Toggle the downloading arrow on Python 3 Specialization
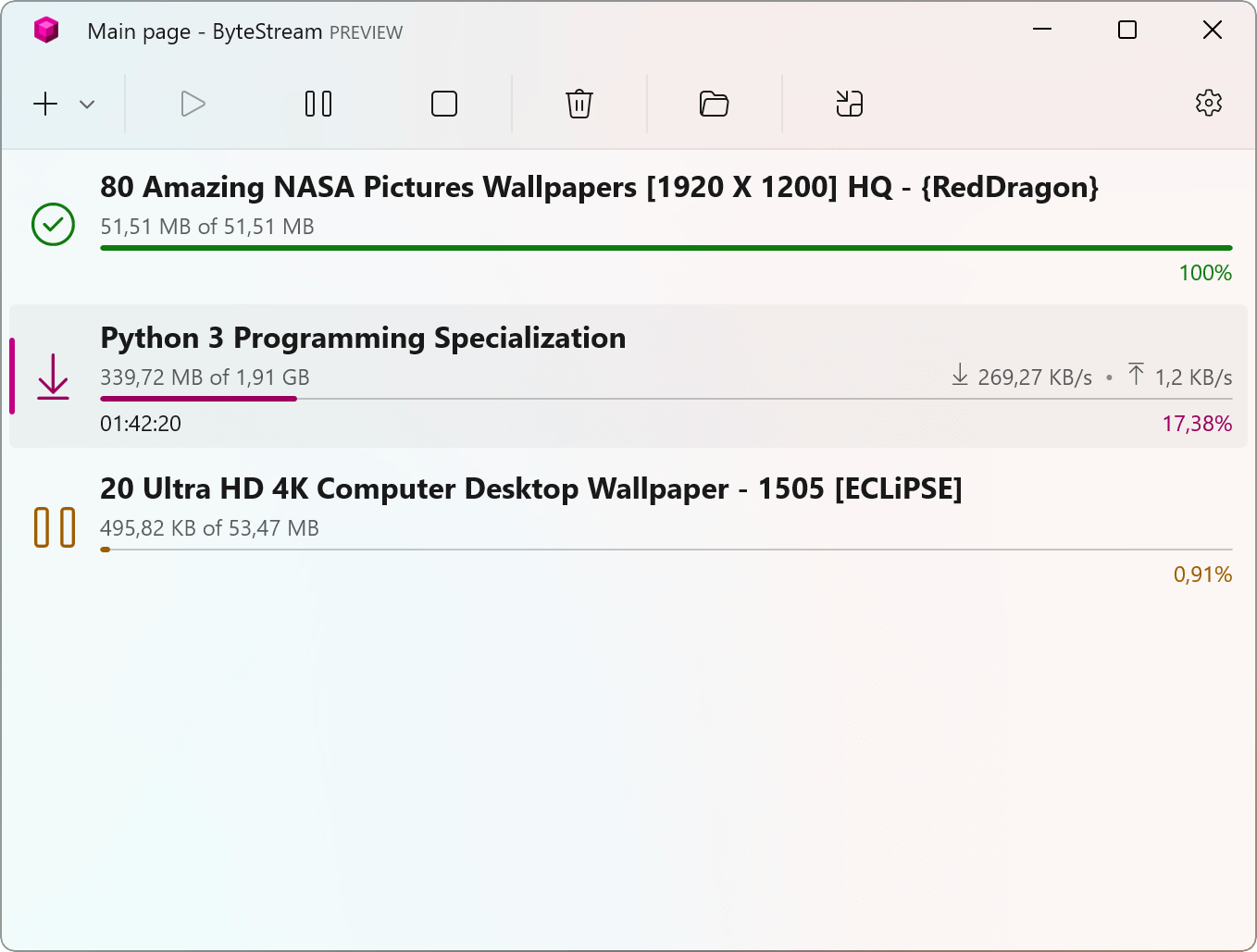 coord(53,377)
